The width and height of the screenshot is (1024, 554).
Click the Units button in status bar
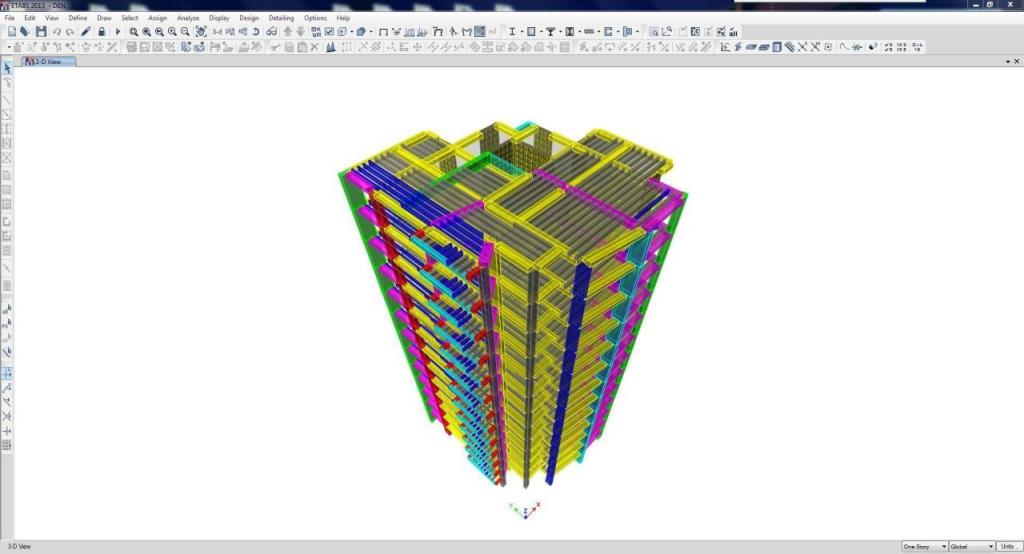tap(1009, 547)
